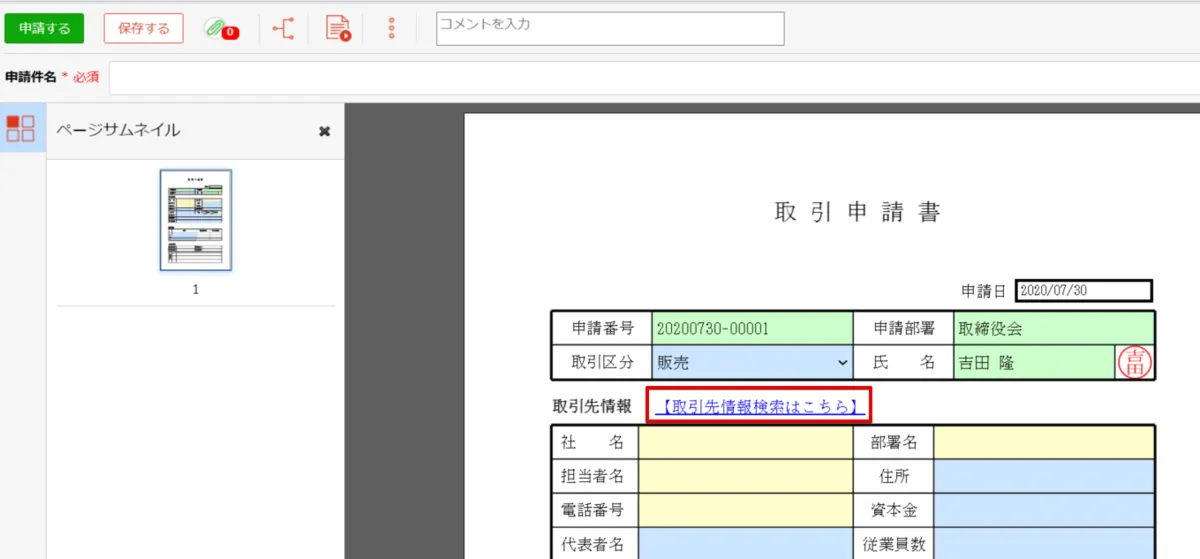Open the approval route flow icon
This screenshot has width=1200, height=559.
click(284, 29)
